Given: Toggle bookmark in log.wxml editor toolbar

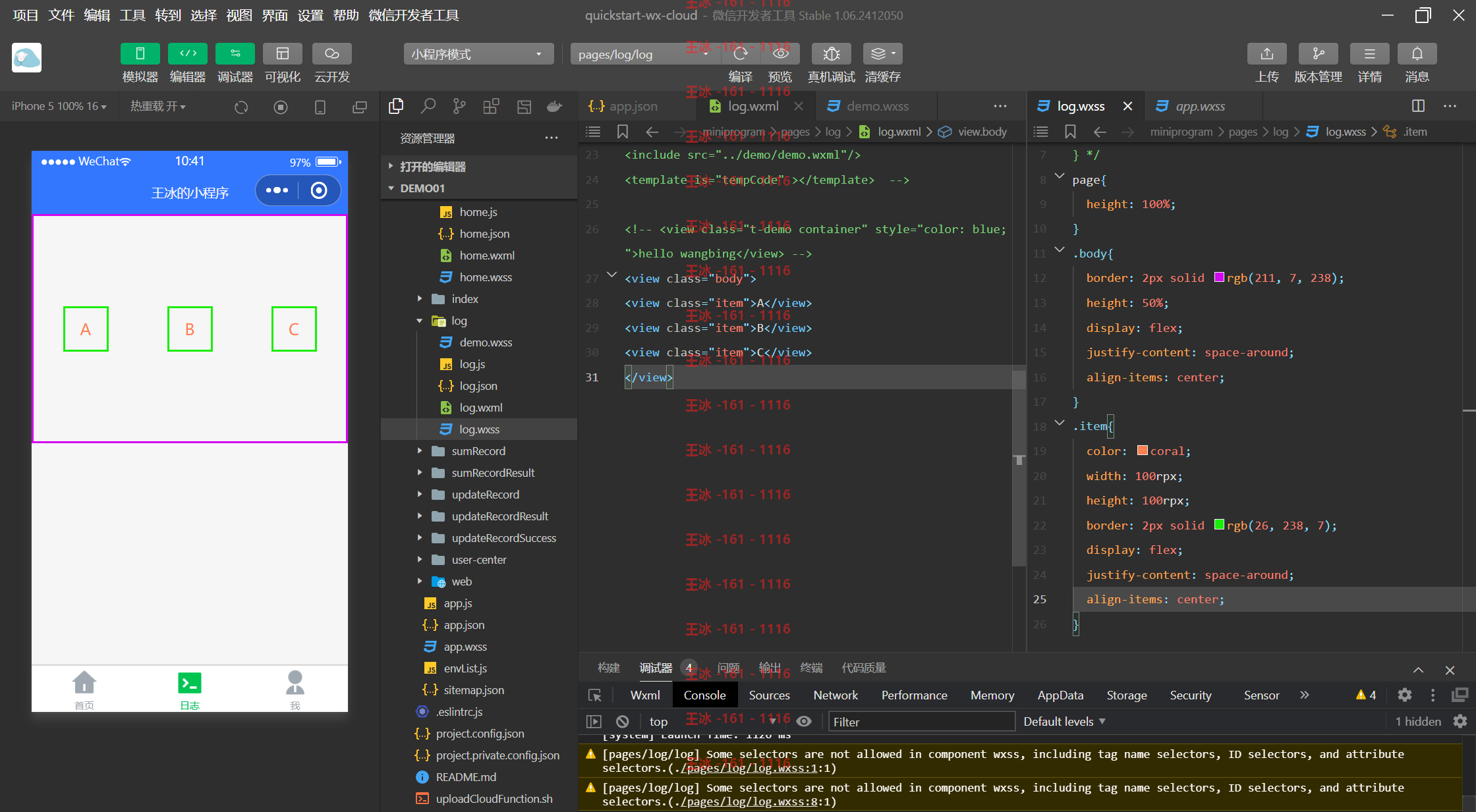Looking at the screenshot, I should (x=623, y=132).
